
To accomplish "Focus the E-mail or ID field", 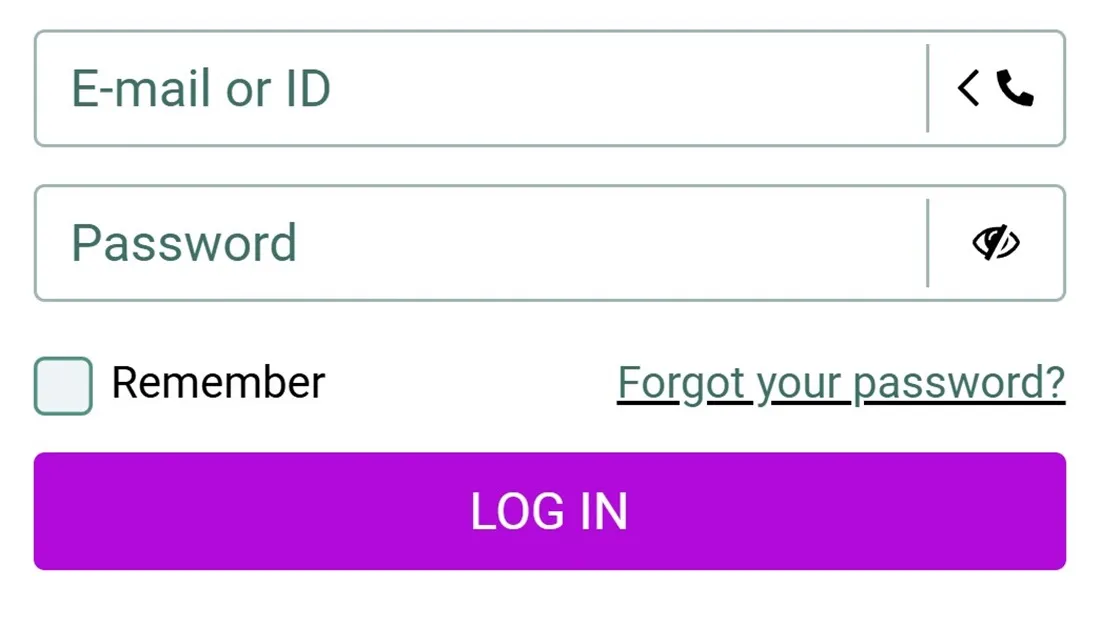I will 480,89.
